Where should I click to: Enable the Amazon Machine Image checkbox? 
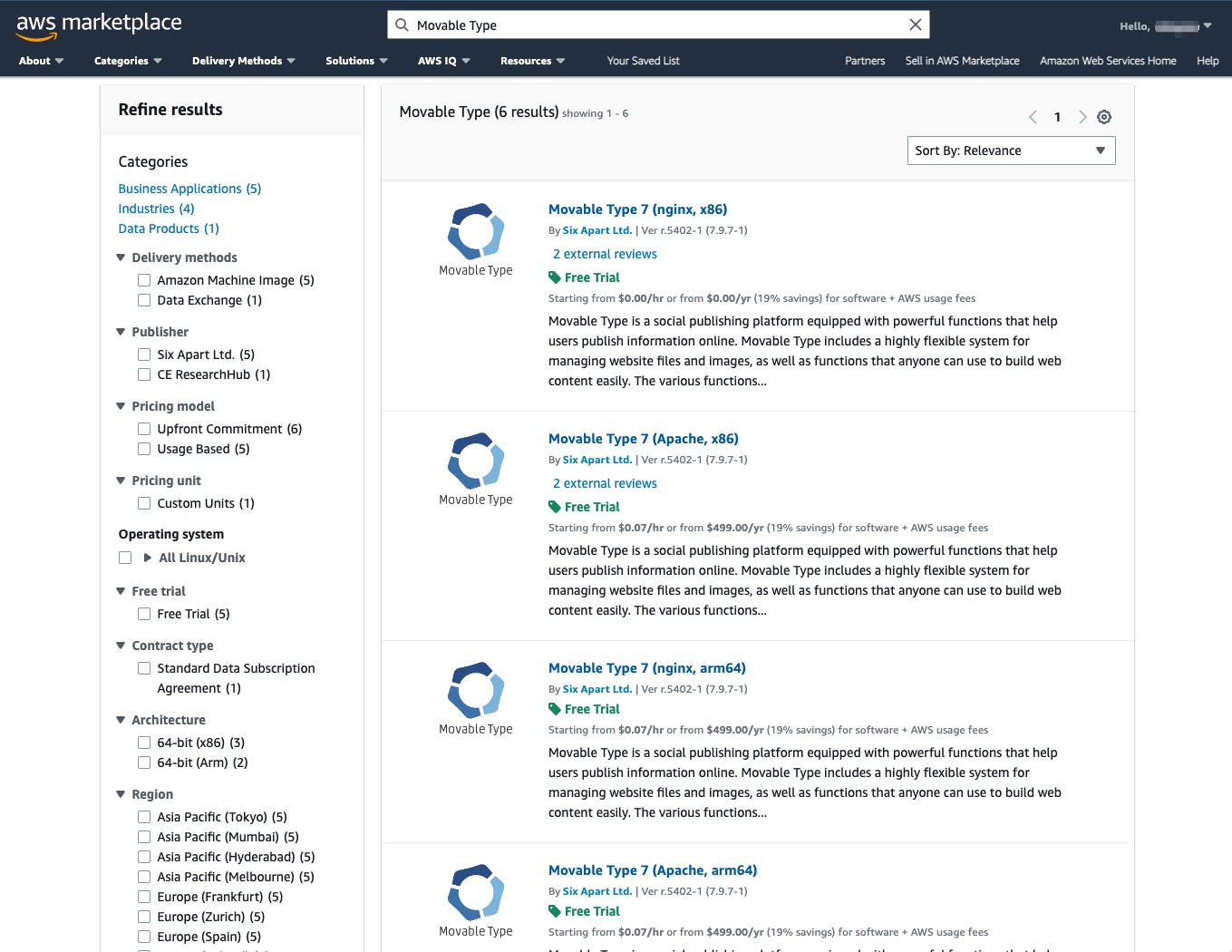(x=144, y=280)
